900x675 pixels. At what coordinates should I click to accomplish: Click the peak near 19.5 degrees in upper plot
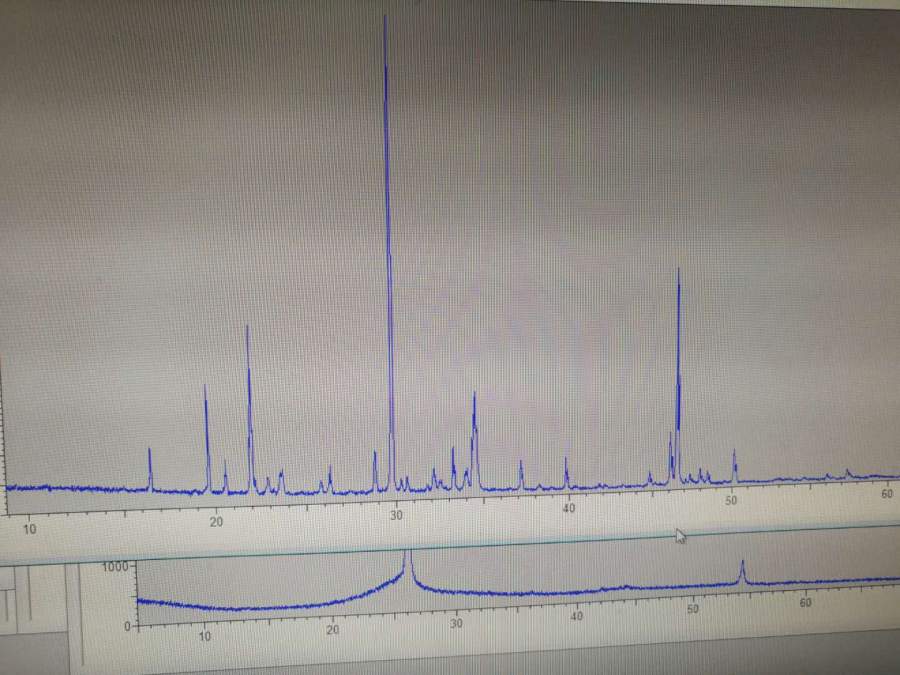207,438
